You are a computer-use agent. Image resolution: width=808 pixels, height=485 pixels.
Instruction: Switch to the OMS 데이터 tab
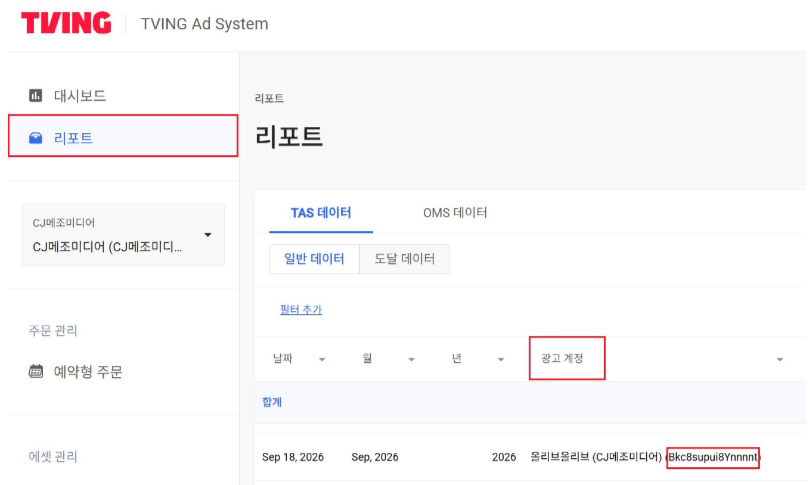[x=455, y=213]
